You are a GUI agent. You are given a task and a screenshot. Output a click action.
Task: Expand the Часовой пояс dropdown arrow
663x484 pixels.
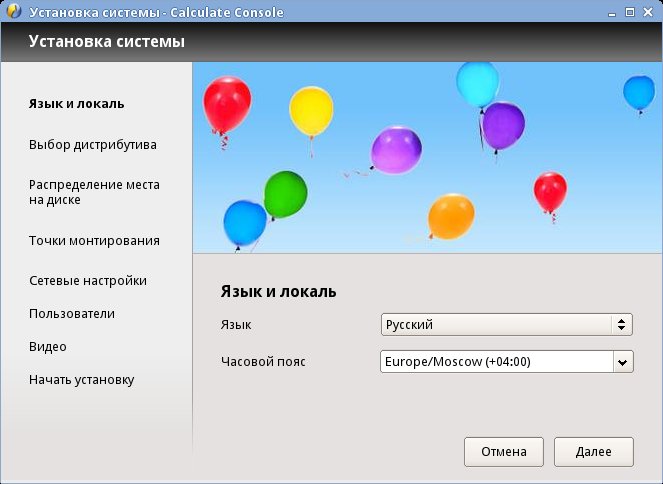coord(623,362)
